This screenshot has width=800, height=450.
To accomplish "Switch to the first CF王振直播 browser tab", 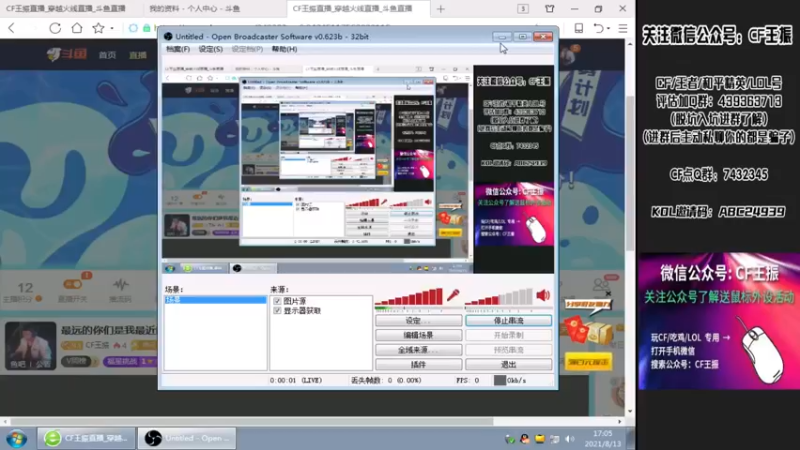I will 66,9.
